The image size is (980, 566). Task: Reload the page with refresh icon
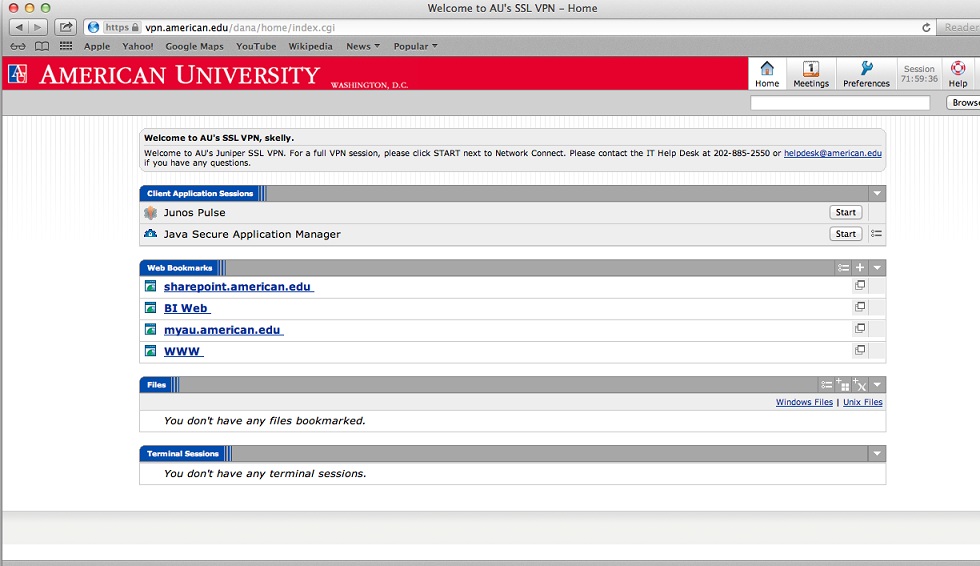coord(926,27)
